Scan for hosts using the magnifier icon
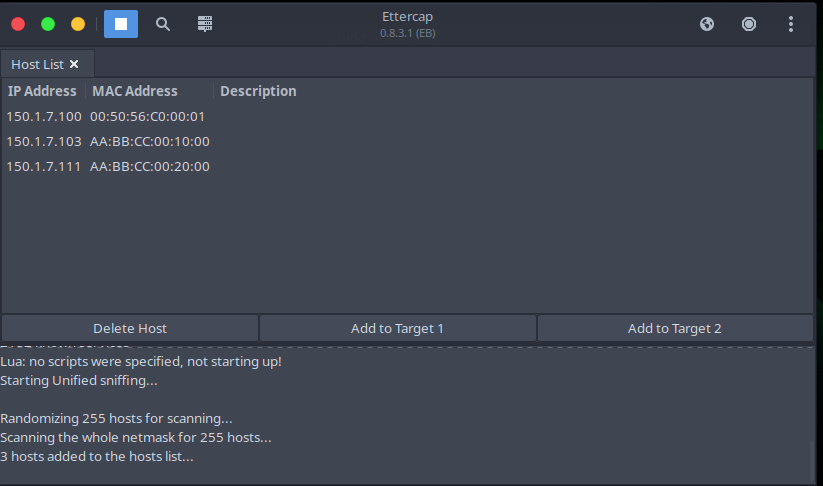The width and height of the screenshot is (823, 486). click(163, 24)
